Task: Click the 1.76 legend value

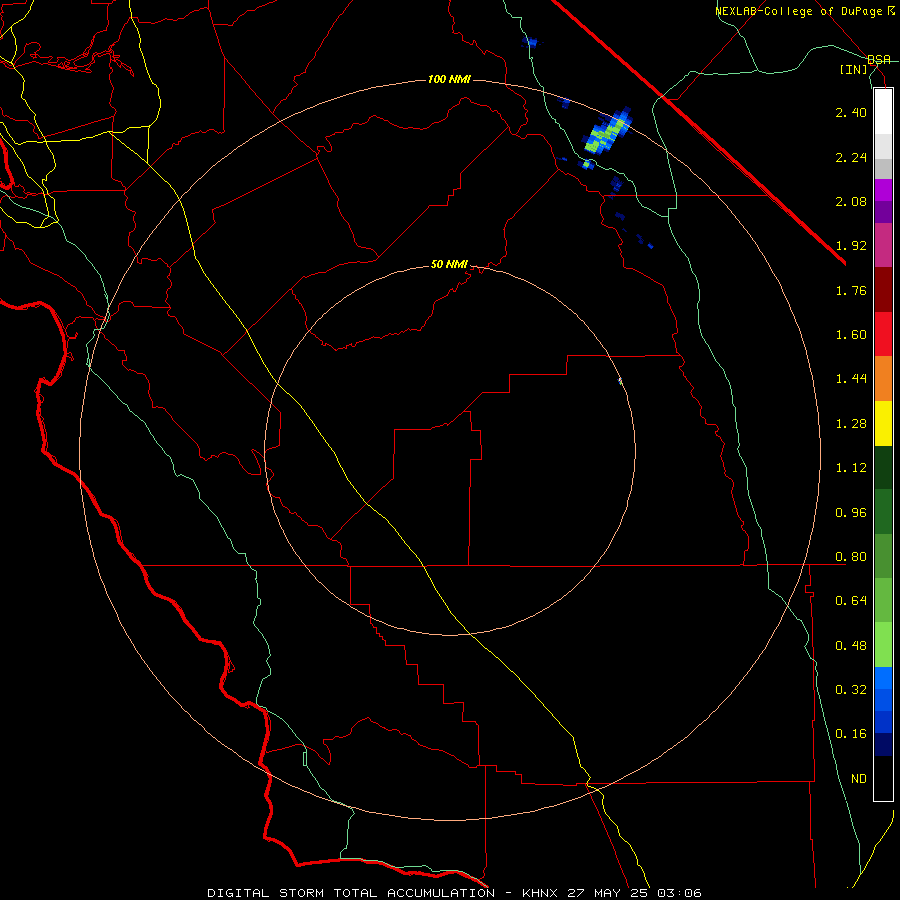Action: pyautogui.click(x=851, y=290)
